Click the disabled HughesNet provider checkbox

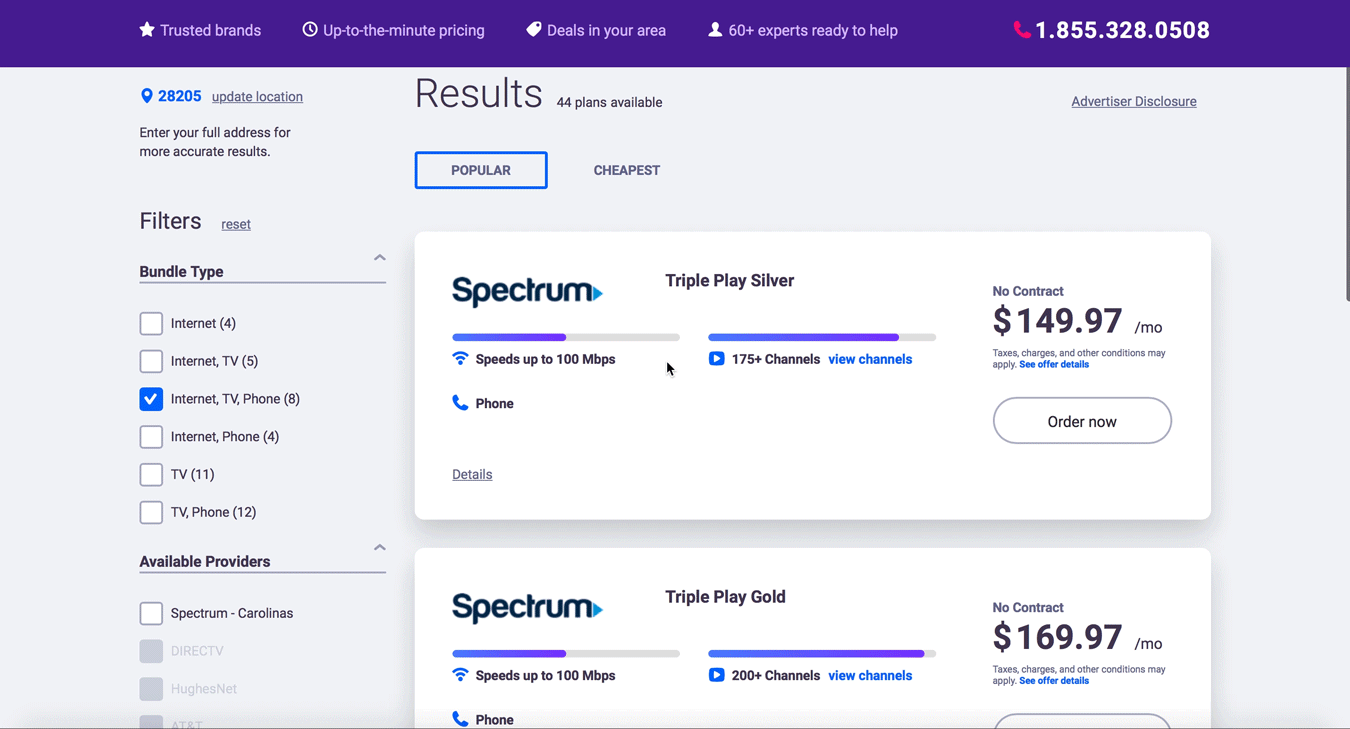151,689
